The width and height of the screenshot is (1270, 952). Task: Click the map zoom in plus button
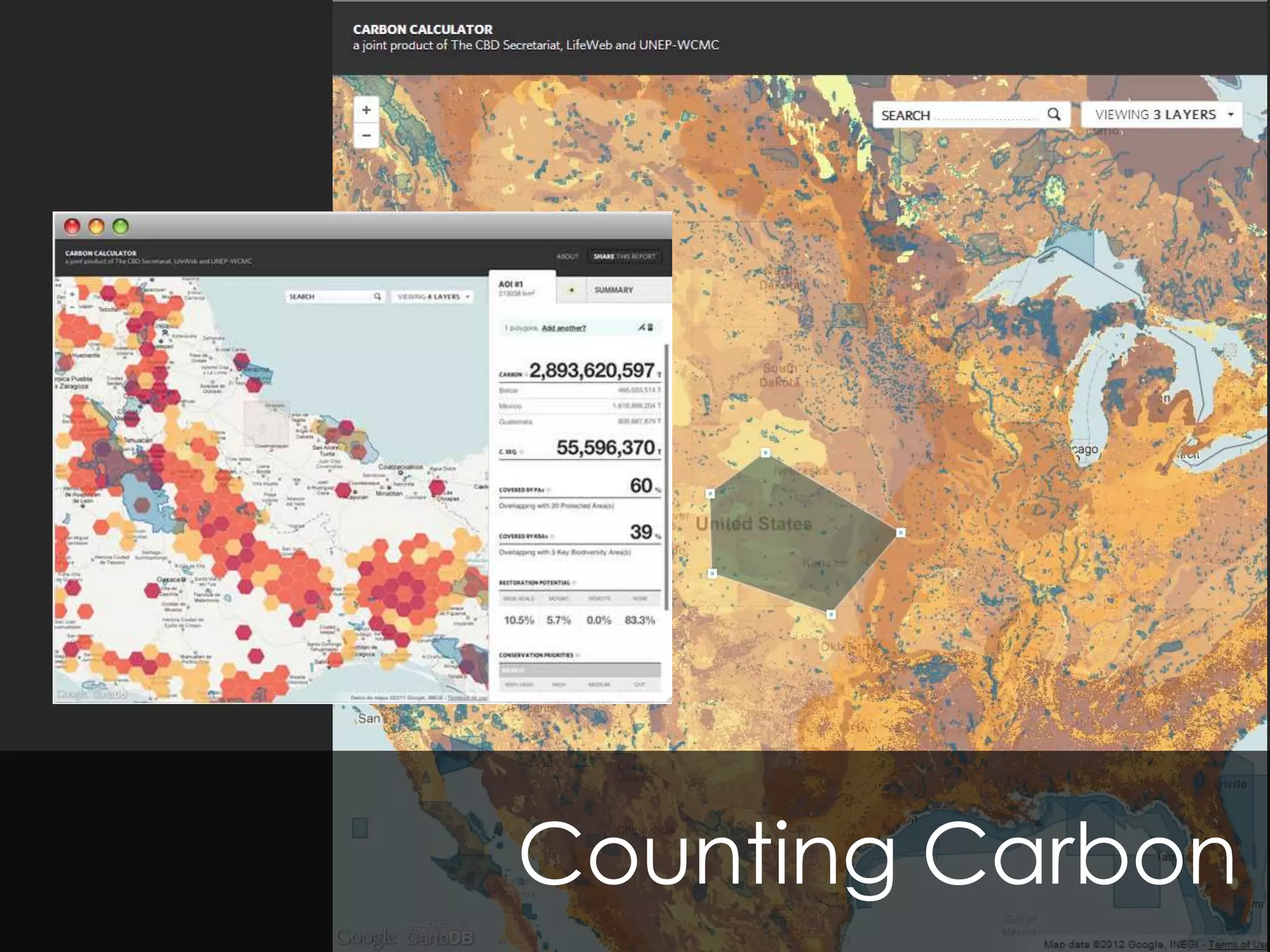[x=366, y=110]
